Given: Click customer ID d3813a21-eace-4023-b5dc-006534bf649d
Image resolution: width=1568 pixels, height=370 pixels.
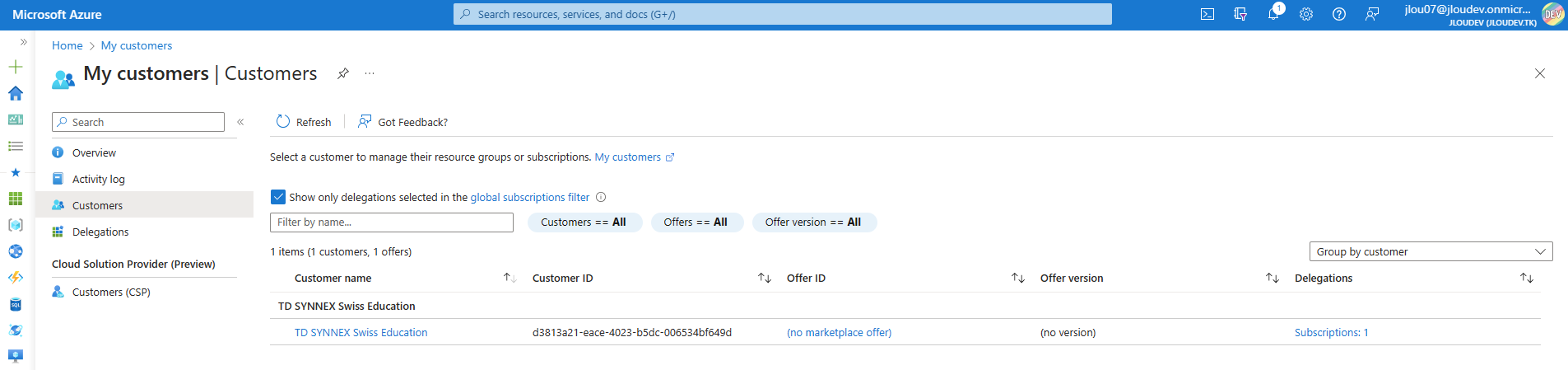Looking at the screenshot, I should tap(632, 333).
